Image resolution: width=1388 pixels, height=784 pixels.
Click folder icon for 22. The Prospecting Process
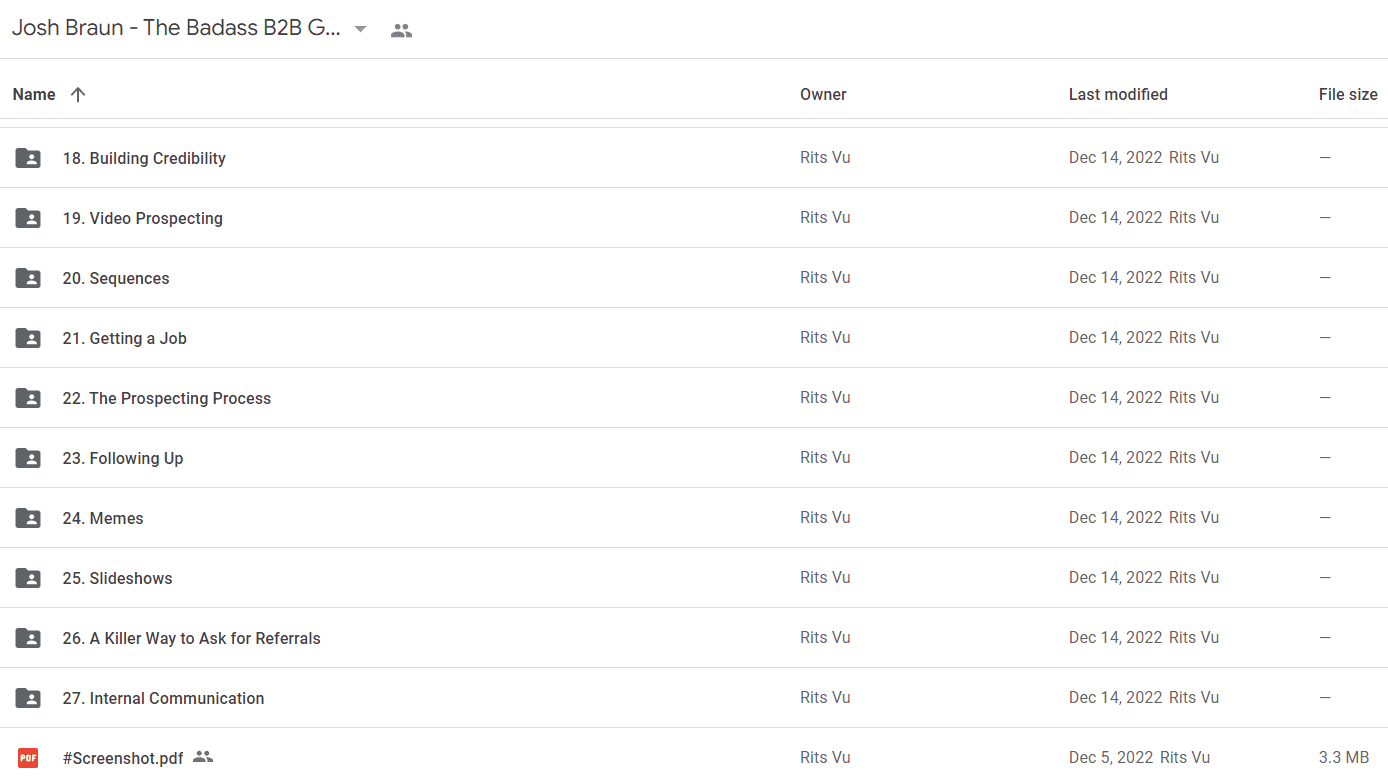tap(28, 398)
